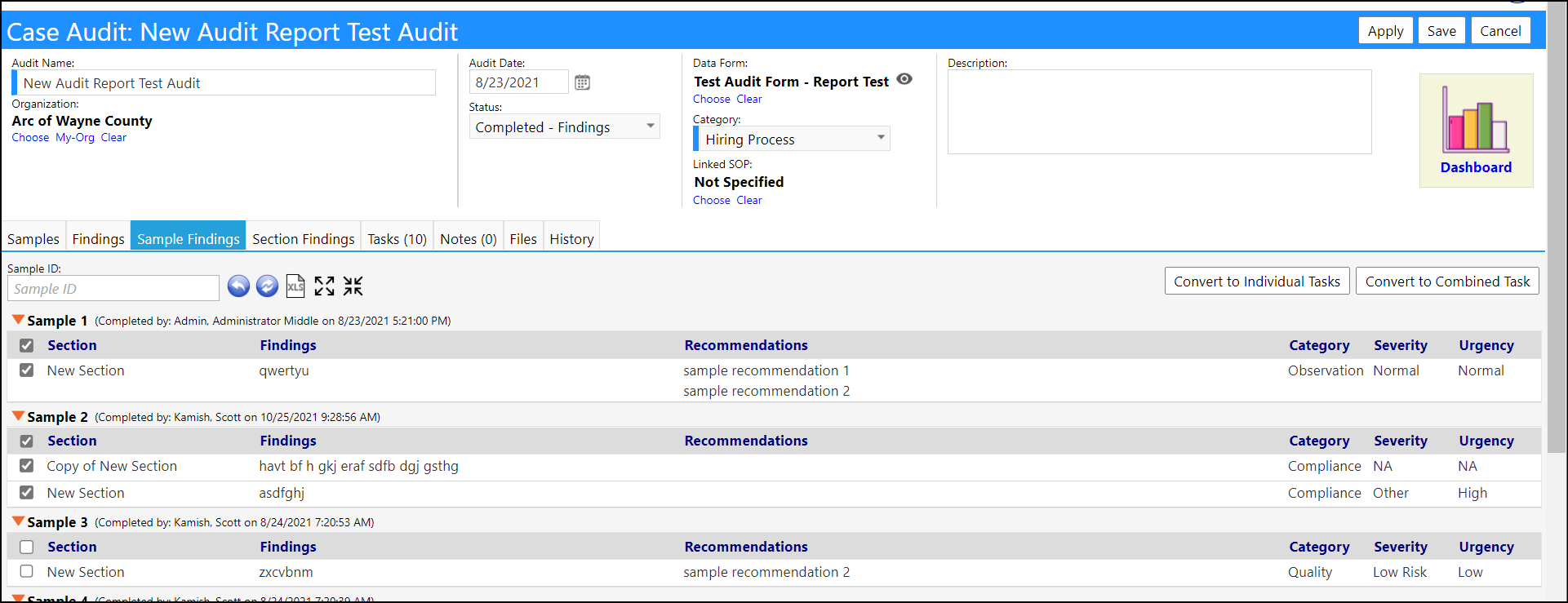This screenshot has height=603, width=1568.
Task: Click the "havt bf h gkj eraf sdfb dgj gsthg" finding
Action: [x=359, y=466]
